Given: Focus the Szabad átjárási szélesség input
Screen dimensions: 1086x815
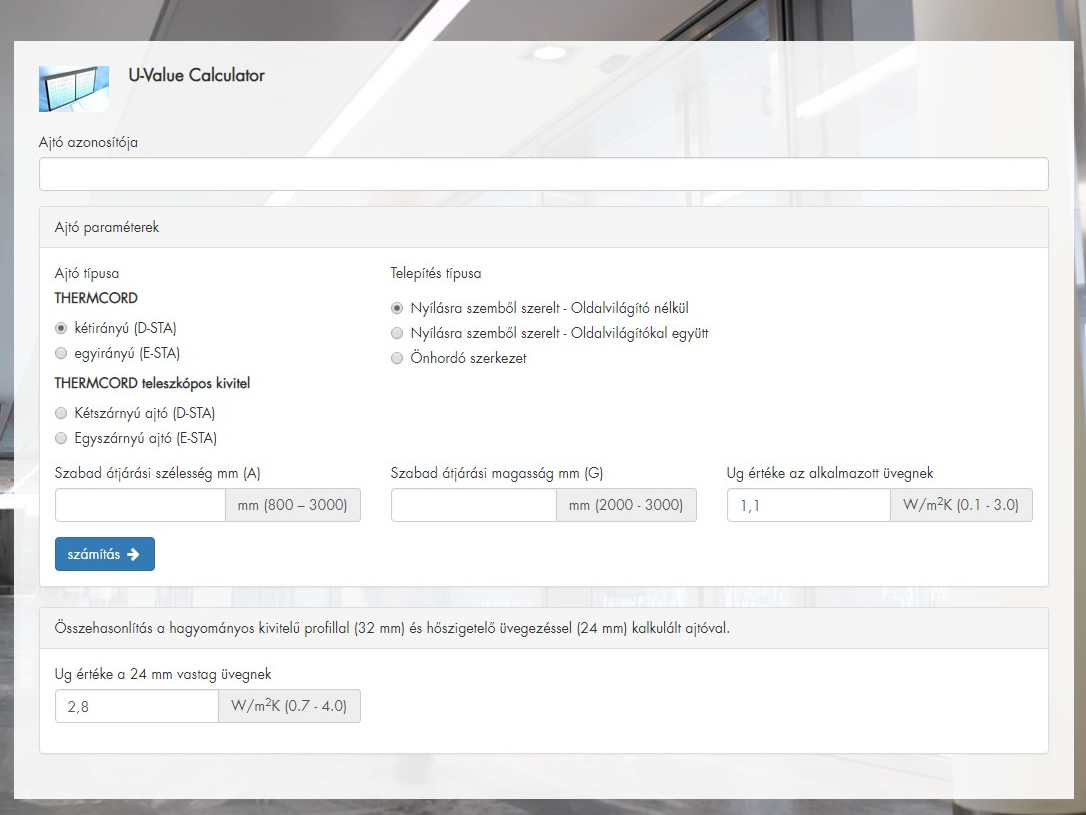Looking at the screenshot, I should click(x=141, y=505).
